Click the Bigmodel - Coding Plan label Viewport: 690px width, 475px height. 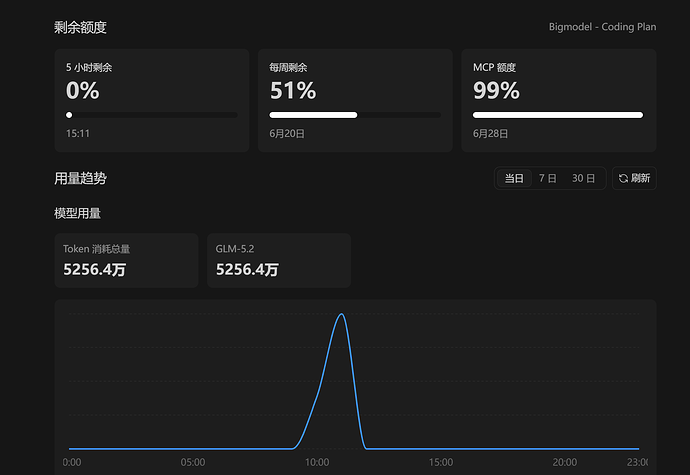click(602, 27)
